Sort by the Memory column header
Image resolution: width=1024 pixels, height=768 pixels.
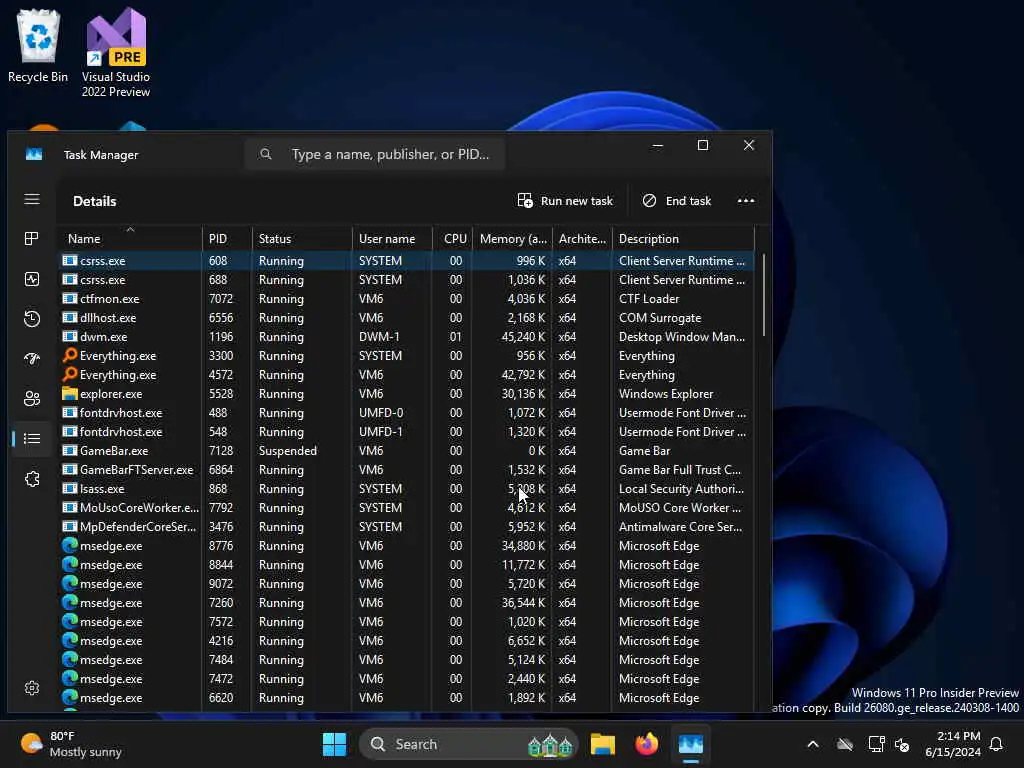pyautogui.click(x=513, y=238)
